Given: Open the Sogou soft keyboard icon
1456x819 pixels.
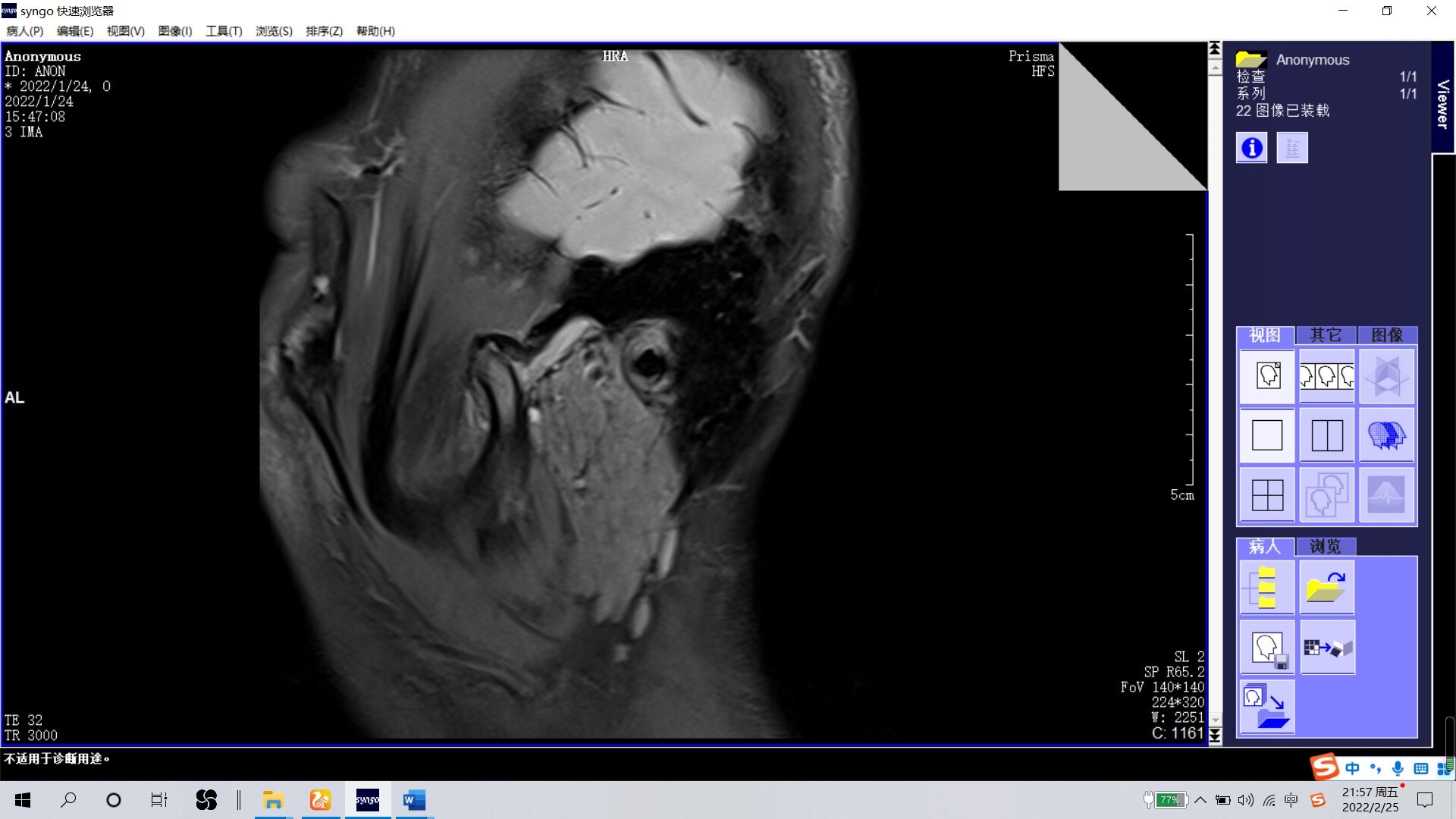Looking at the screenshot, I should click(x=1420, y=768).
